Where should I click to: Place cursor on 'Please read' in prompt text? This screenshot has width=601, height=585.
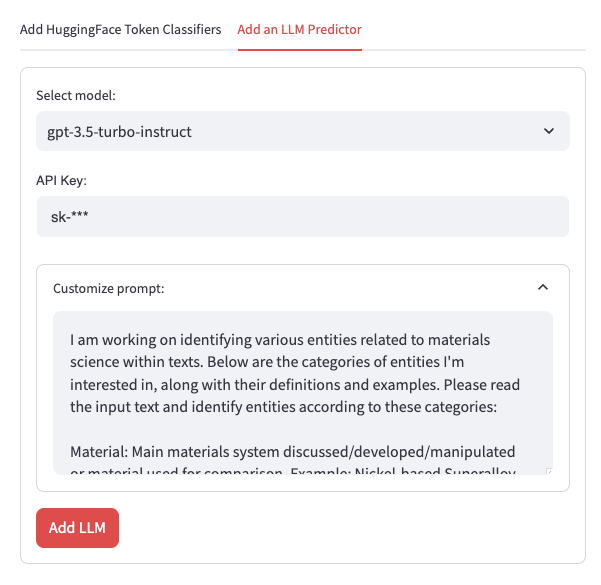click(x=482, y=385)
